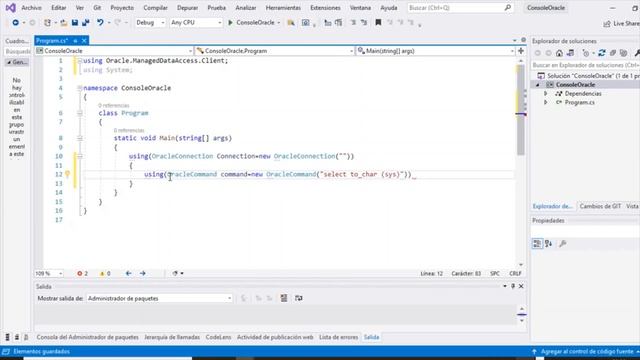Go to previous issue arrow in editor footer
The image size is (640, 360).
(x=129, y=273)
